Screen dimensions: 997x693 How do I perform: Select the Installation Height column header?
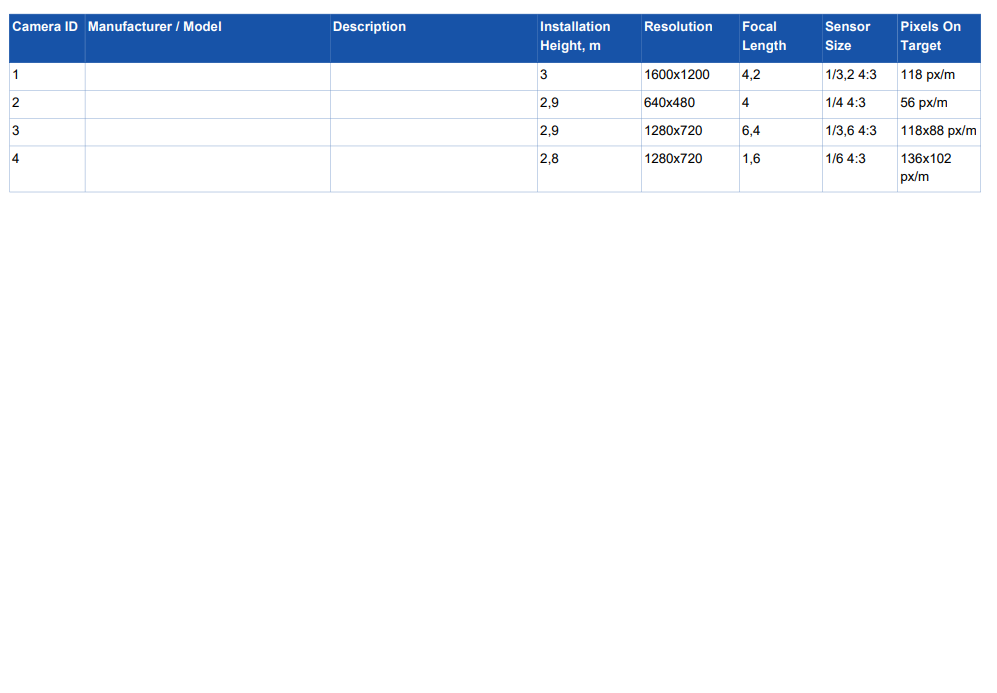tap(575, 36)
